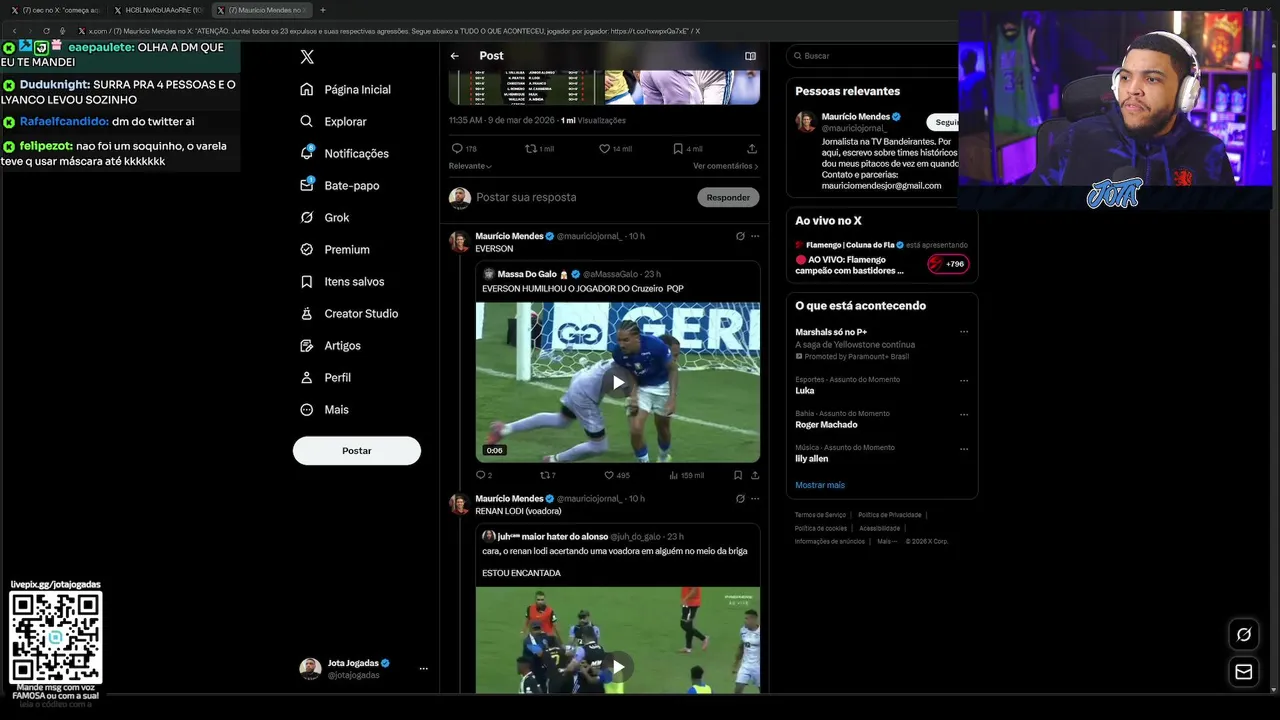Screen dimensions: 1280x720
Task: Open options for Luka trend
Action: pos(964,380)
